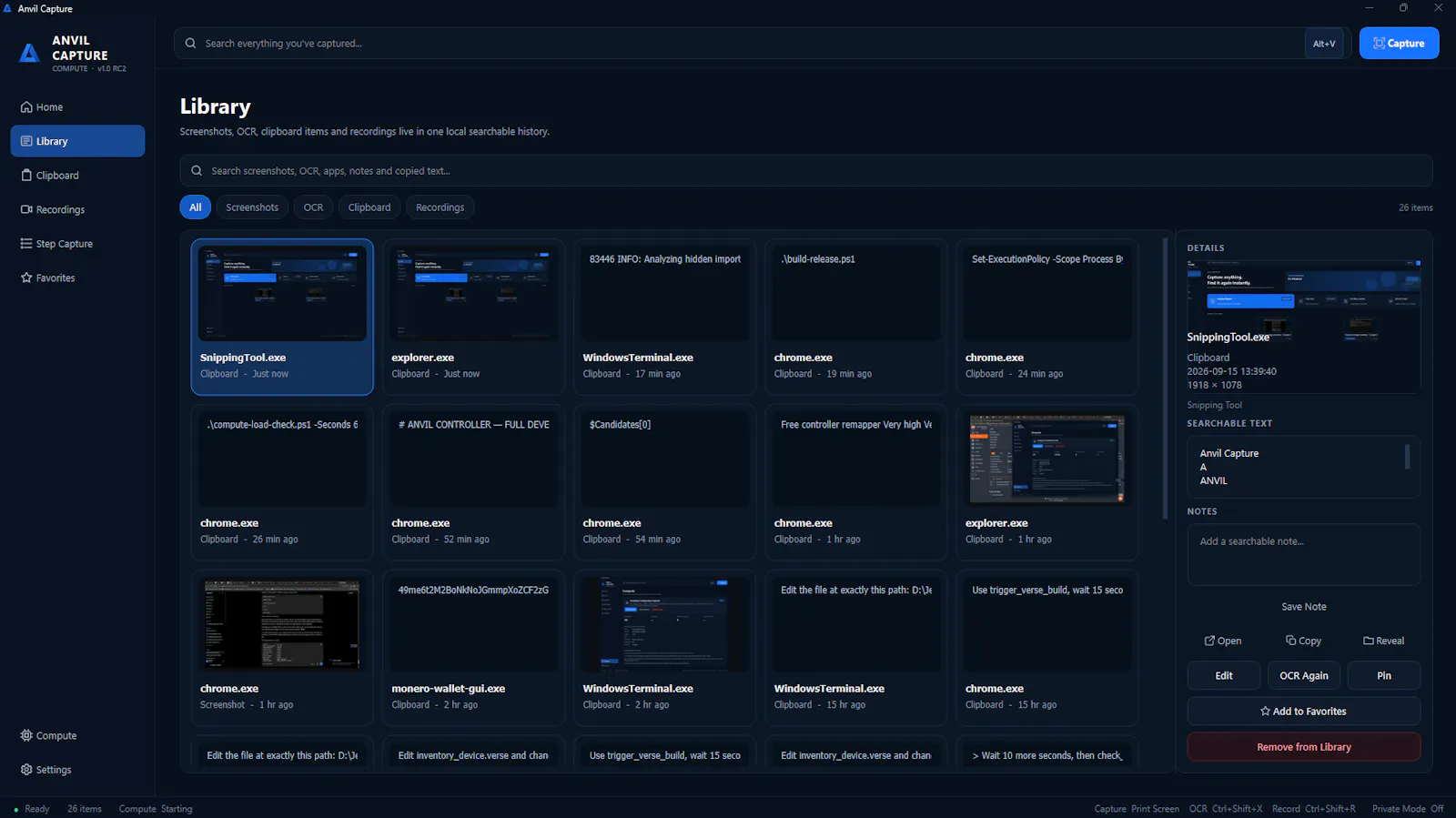Select the All filter tab
Image resolution: width=1456 pixels, height=818 pixels.
coord(196,207)
